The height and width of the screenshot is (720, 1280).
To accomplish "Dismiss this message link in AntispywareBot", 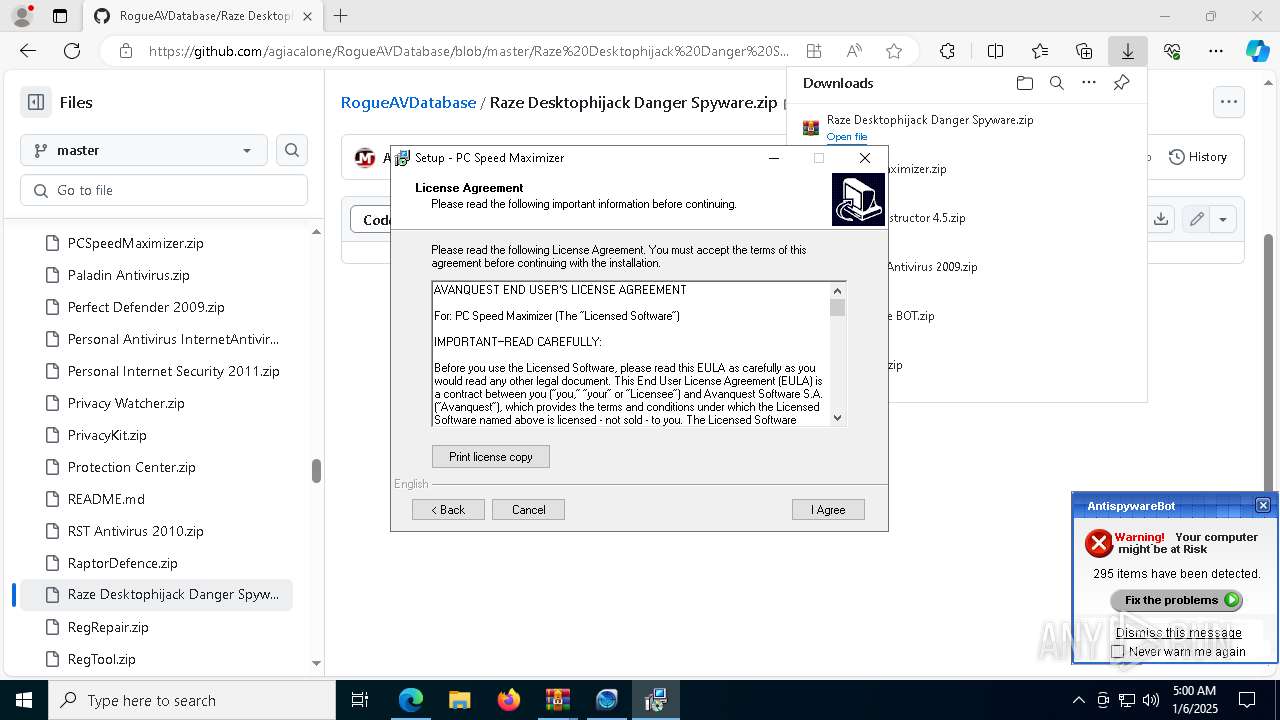I will (1178, 632).
